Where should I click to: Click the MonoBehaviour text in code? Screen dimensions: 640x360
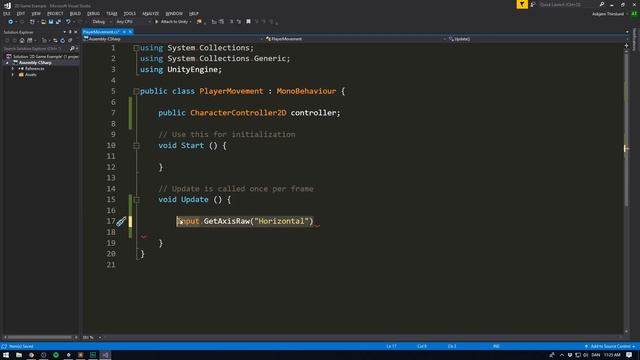(306, 91)
